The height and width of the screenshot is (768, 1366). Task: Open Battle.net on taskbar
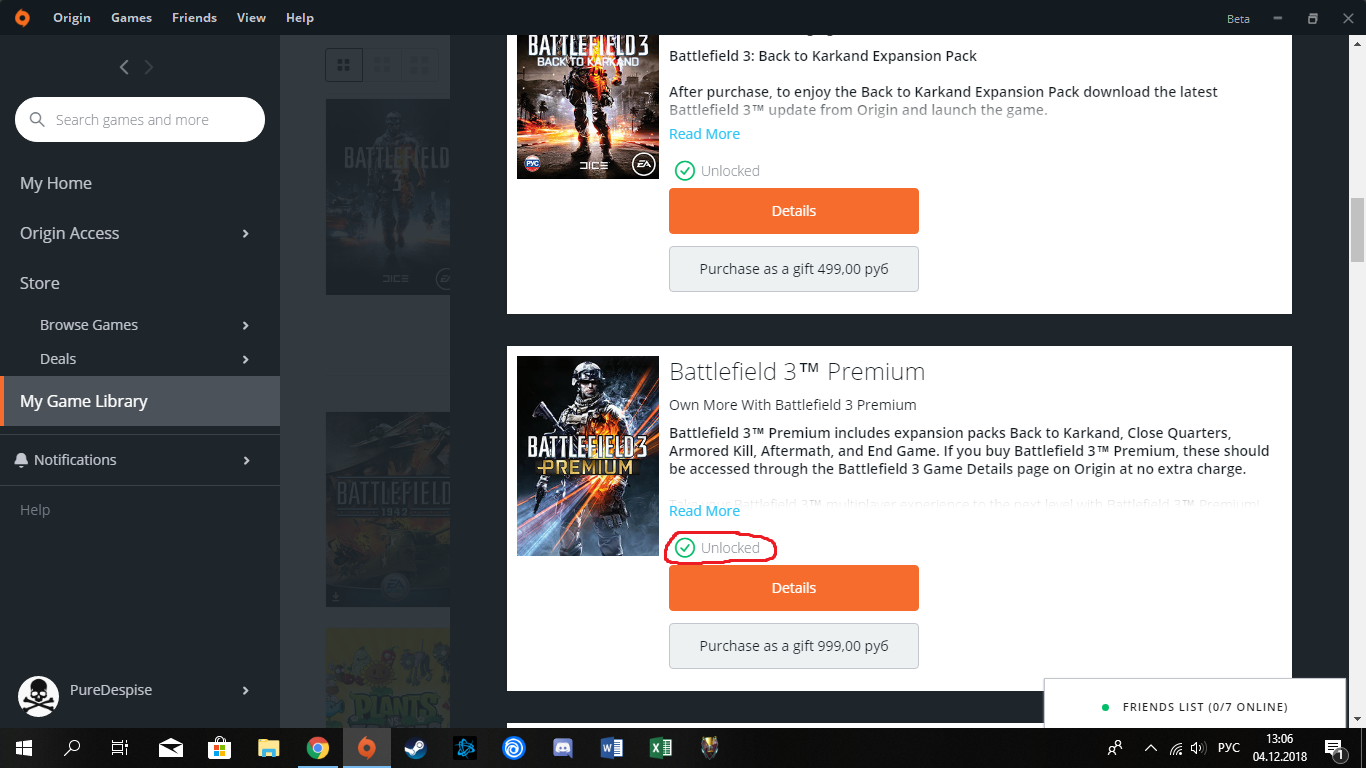tap(465, 748)
